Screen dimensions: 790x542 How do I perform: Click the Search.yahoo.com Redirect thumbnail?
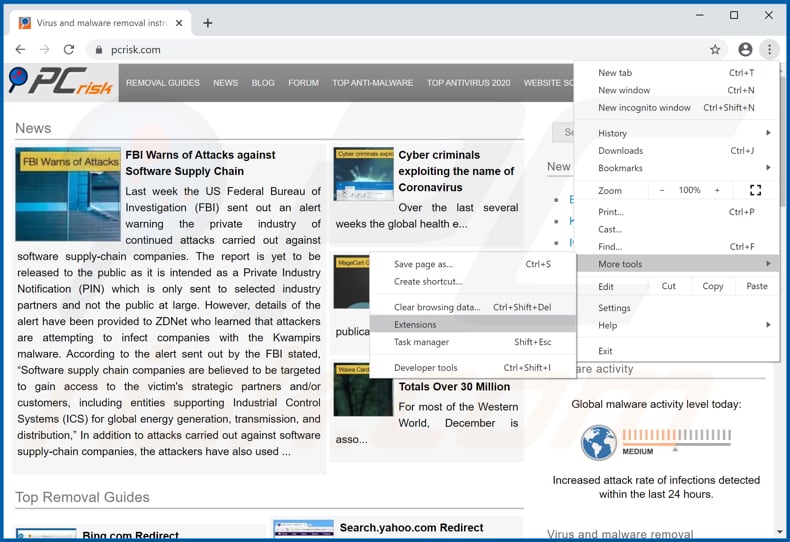pyautogui.click(x=303, y=529)
